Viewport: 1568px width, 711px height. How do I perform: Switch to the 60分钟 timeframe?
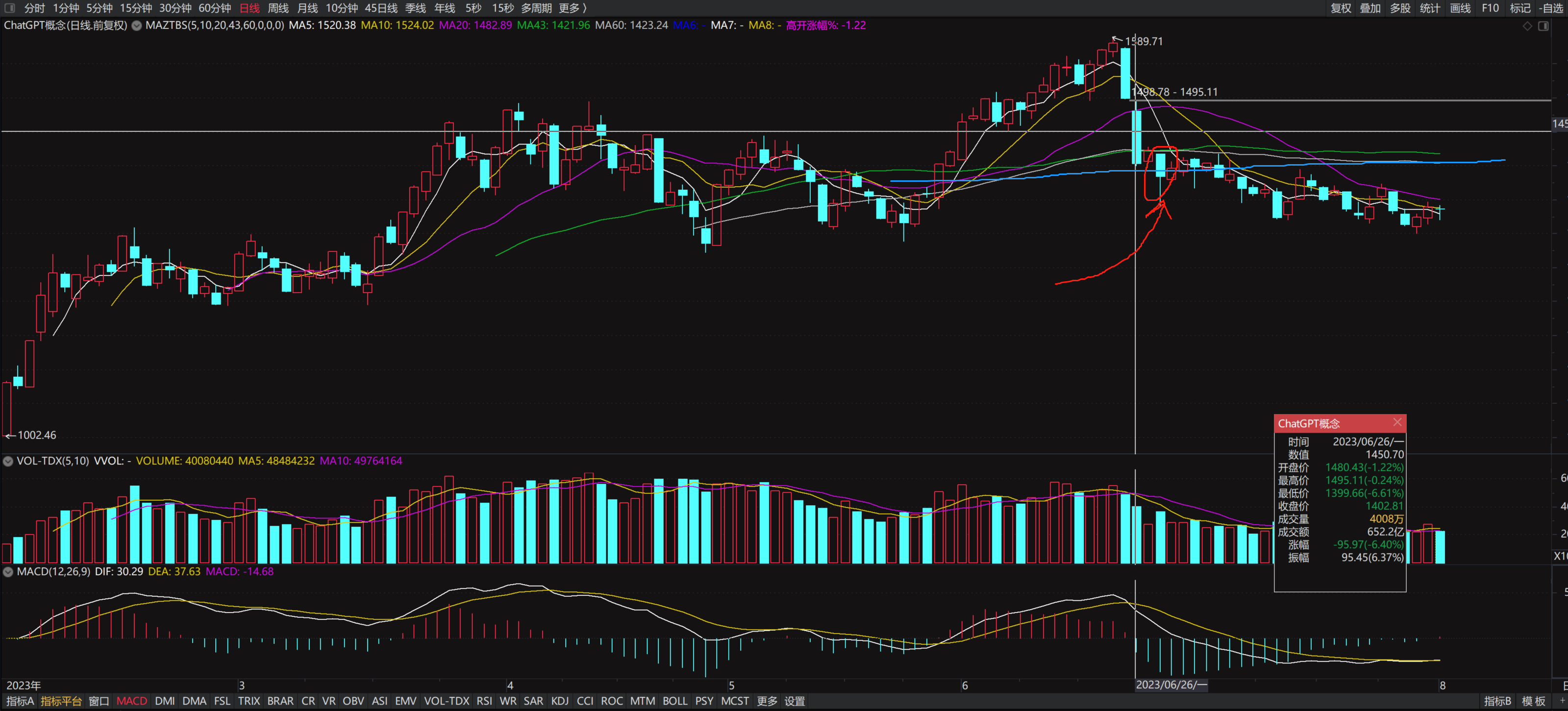215,8
